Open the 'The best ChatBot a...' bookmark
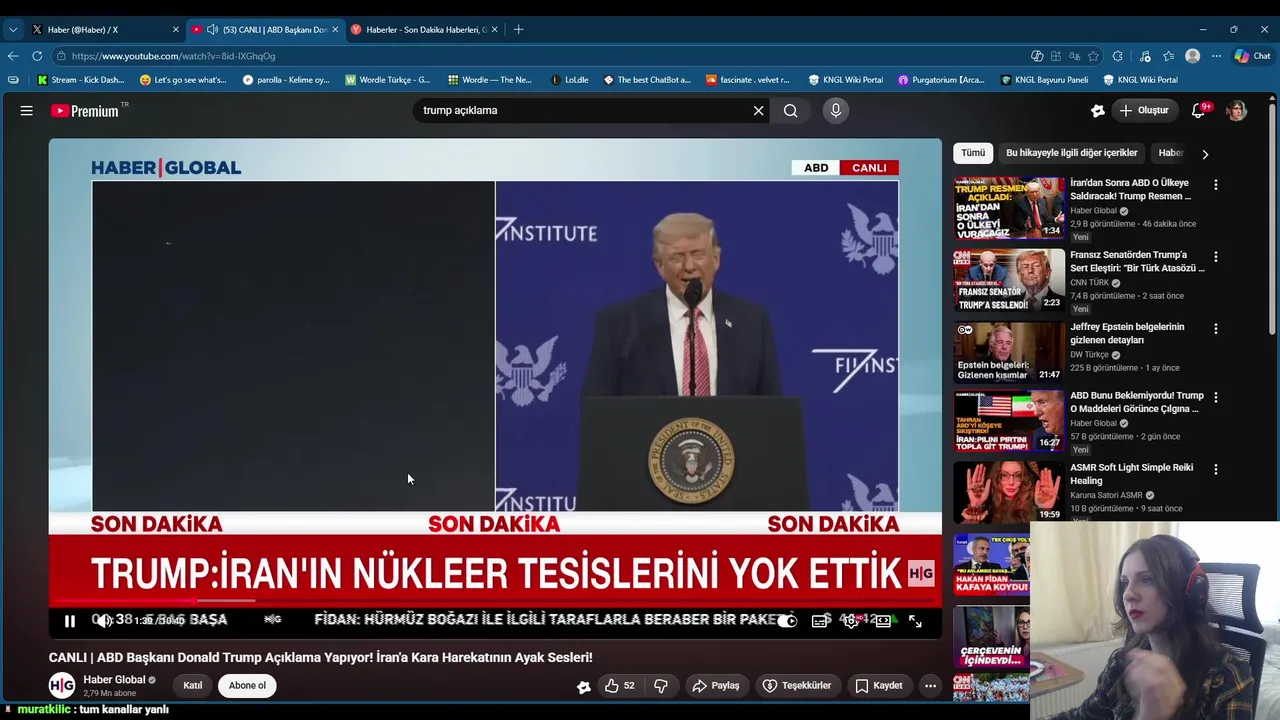 pos(646,80)
